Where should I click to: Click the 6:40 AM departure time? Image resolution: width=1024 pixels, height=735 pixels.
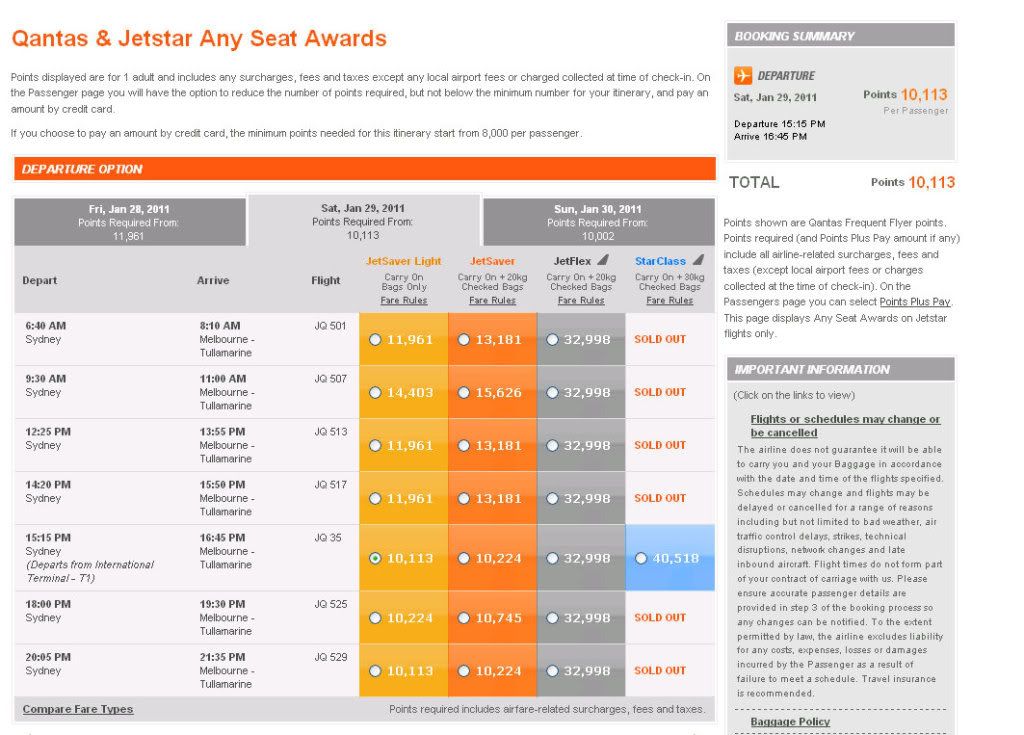(x=46, y=325)
